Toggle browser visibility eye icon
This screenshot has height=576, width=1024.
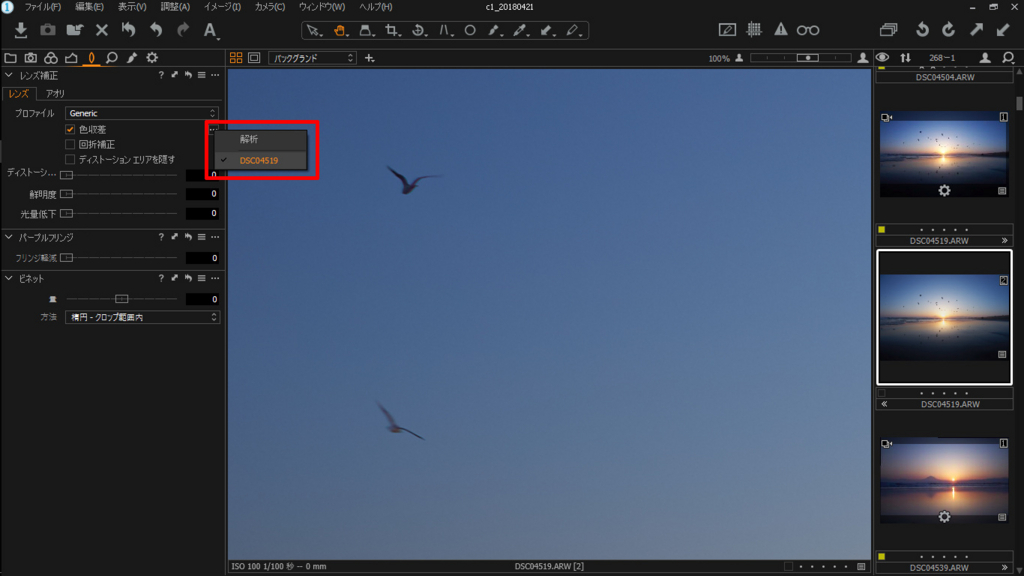point(882,58)
